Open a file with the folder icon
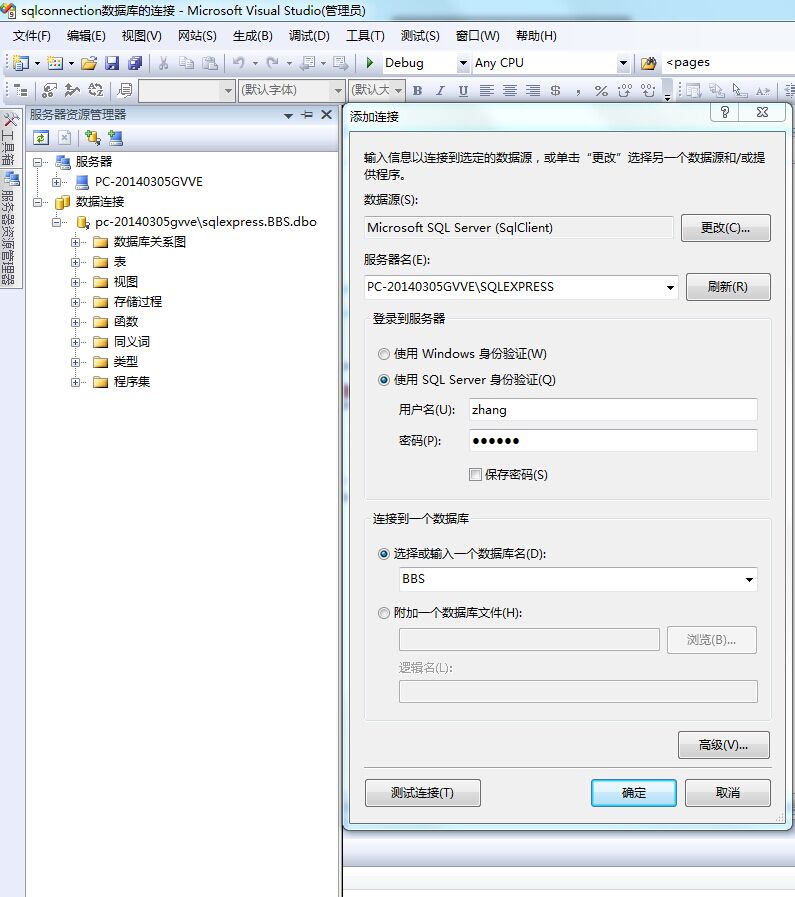The image size is (795, 897). [x=89, y=63]
